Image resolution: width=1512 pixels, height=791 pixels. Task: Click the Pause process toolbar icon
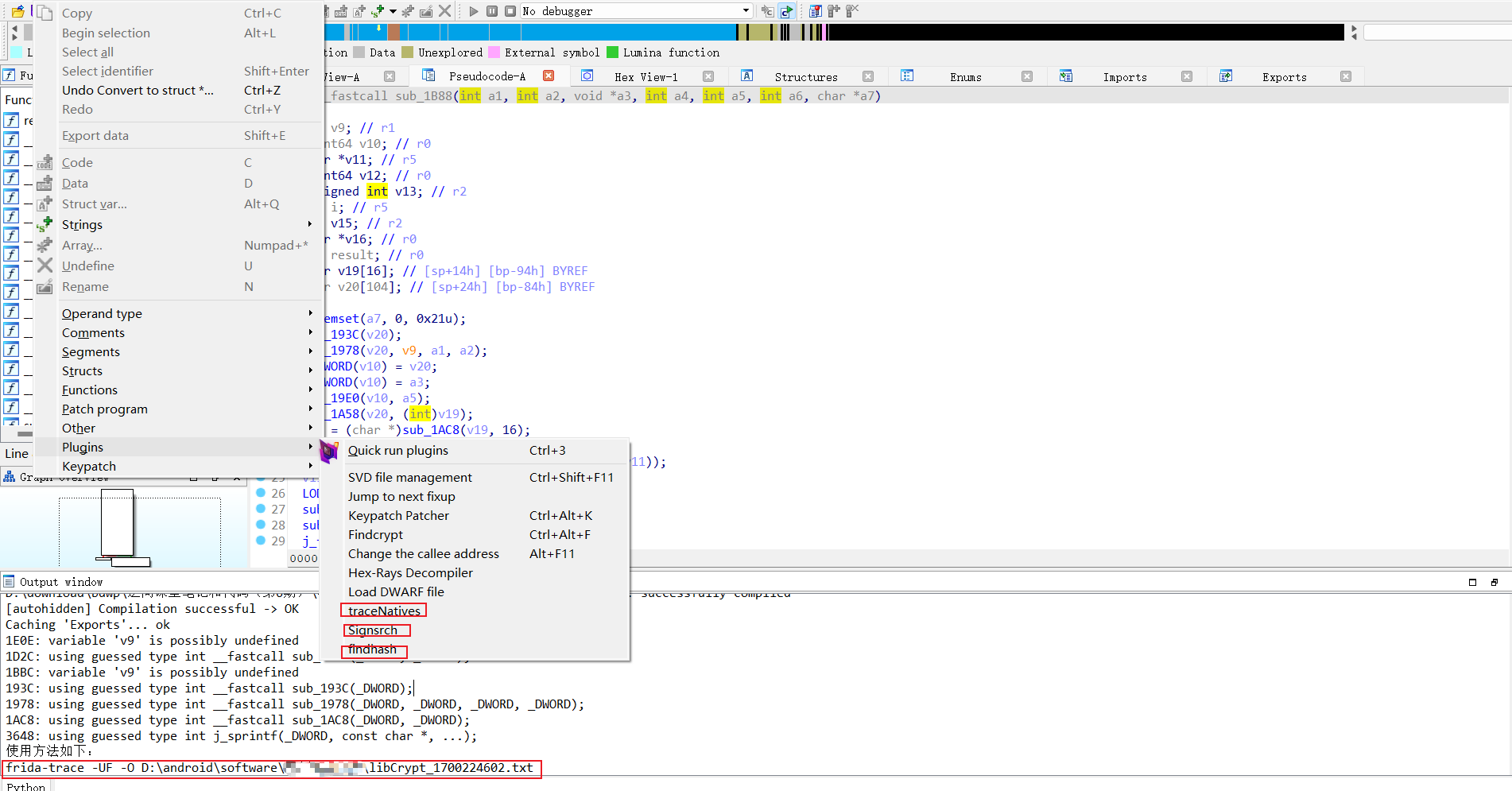[x=492, y=11]
